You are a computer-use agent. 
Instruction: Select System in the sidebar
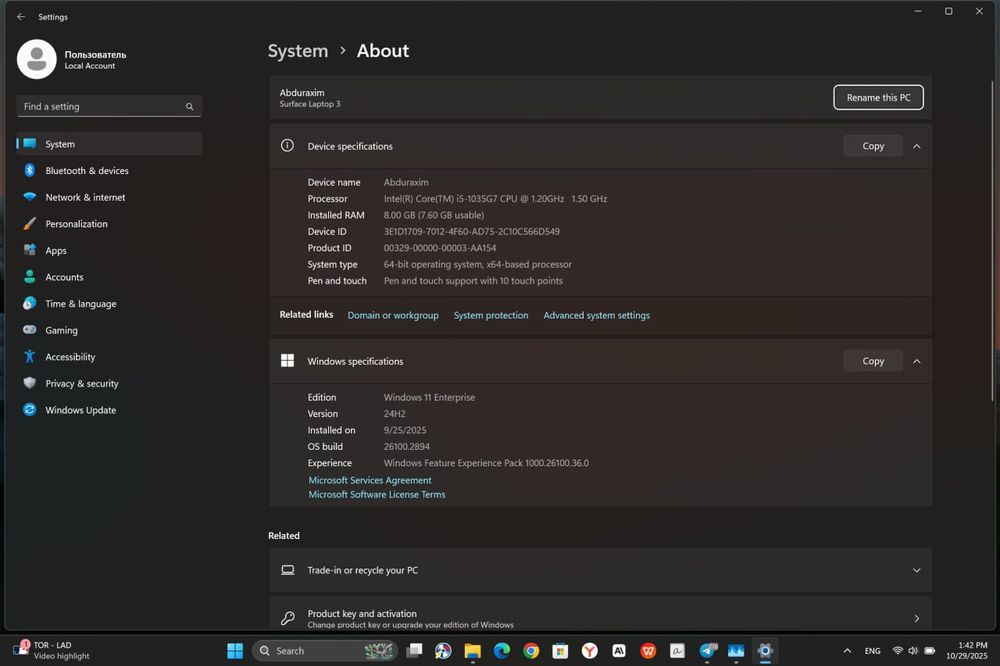(x=109, y=144)
